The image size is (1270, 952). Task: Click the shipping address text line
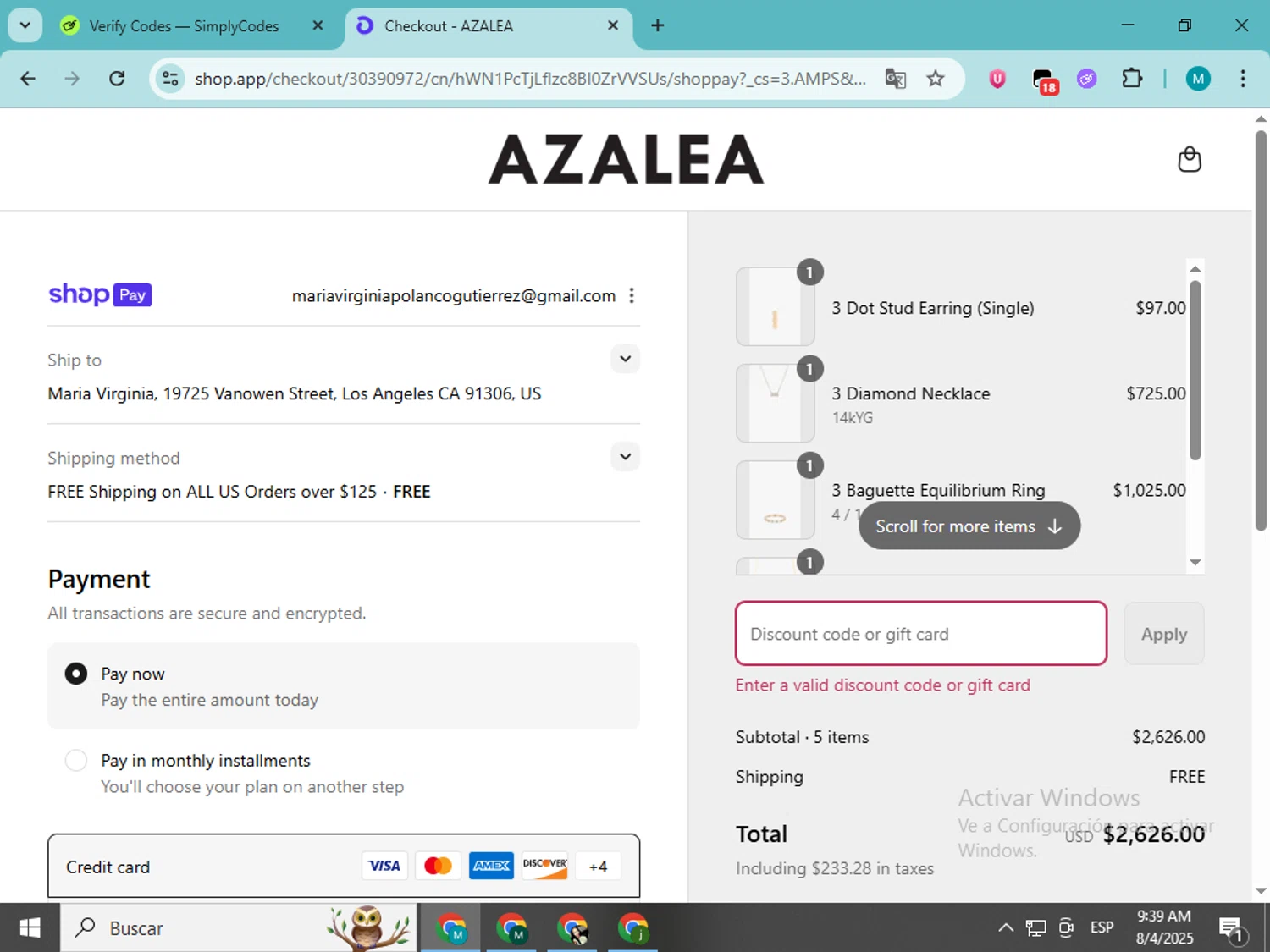[x=295, y=393]
